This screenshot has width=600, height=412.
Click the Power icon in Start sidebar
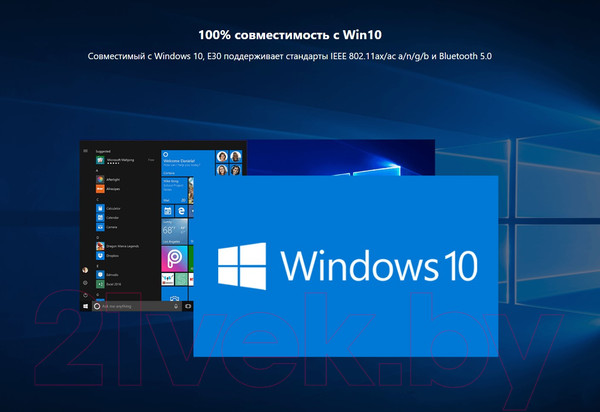point(85,295)
